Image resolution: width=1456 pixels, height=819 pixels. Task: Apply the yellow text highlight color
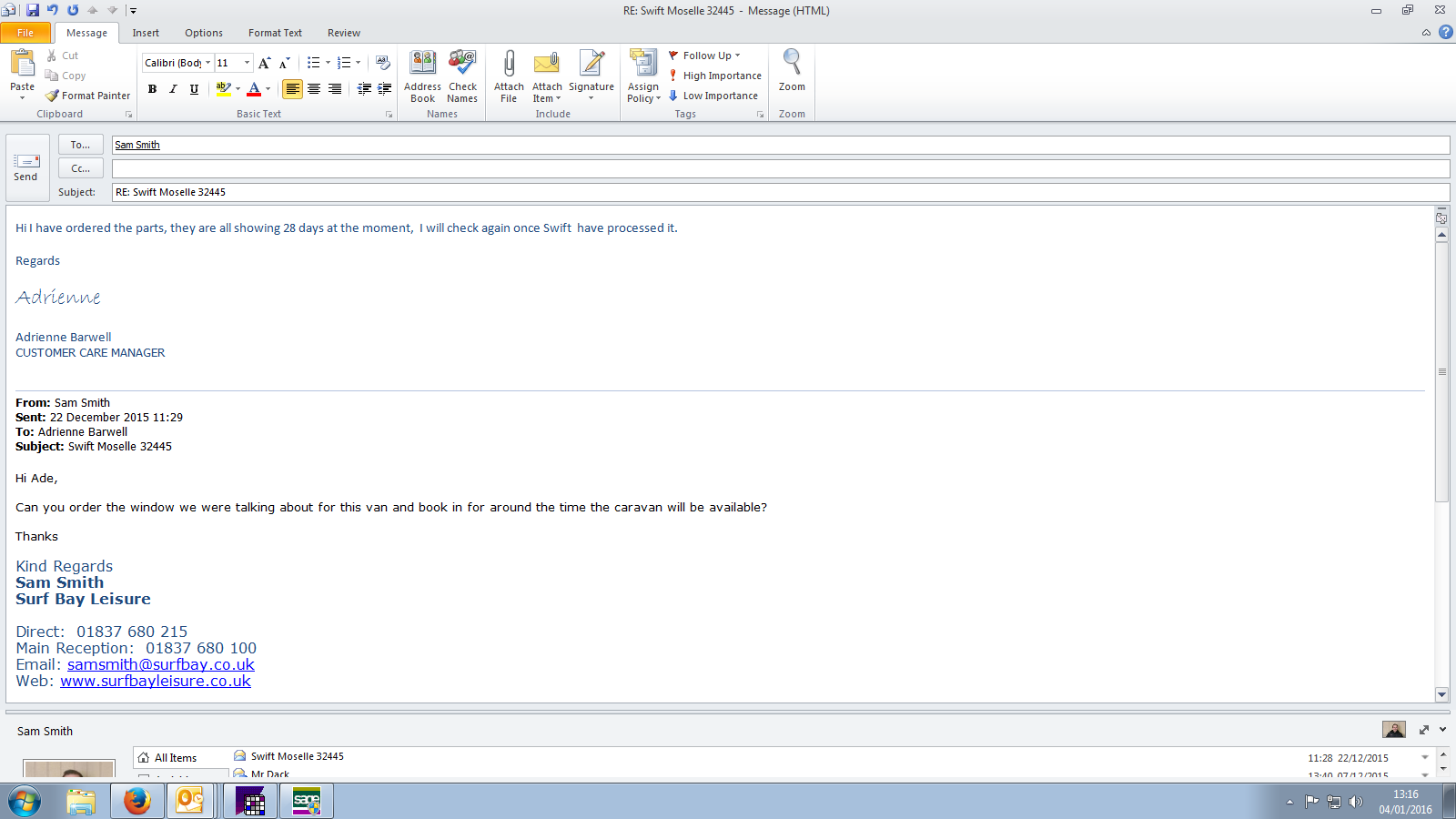tap(223, 88)
